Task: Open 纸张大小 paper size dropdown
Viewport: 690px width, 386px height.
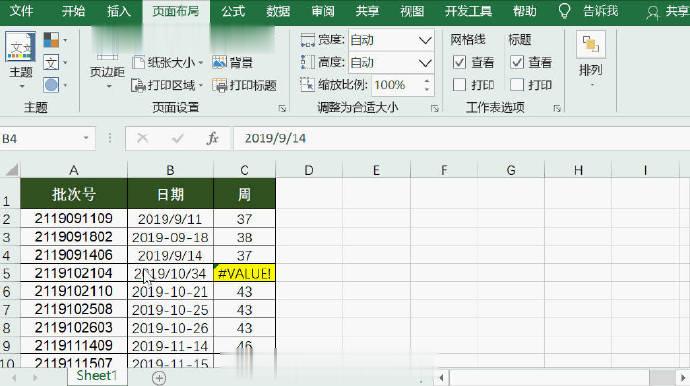Action: click(167, 62)
